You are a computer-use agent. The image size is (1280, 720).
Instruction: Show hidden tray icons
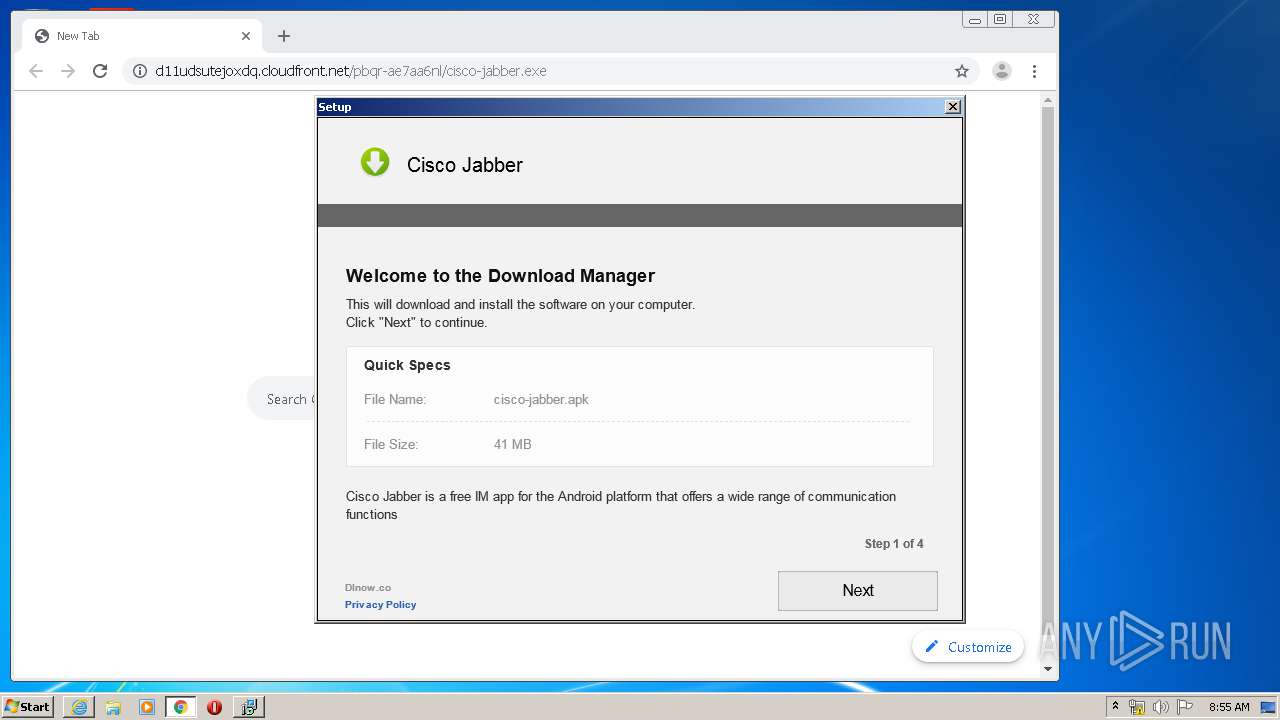[1115, 706]
